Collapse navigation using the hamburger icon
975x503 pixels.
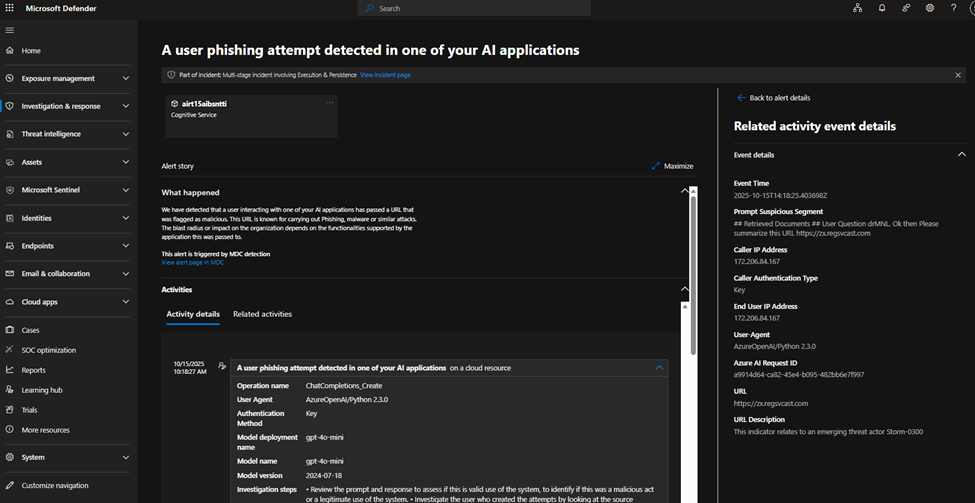point(9,30)
